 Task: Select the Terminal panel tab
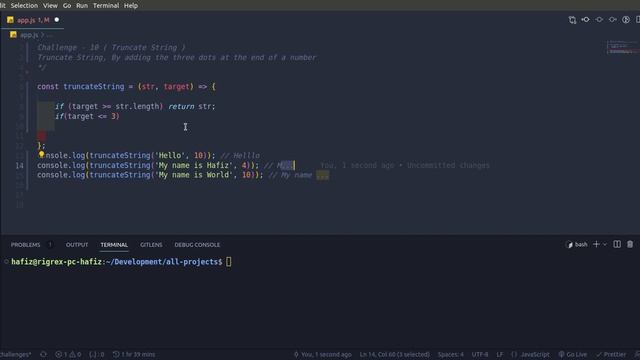pyautogui.click(x=114, y=244)
